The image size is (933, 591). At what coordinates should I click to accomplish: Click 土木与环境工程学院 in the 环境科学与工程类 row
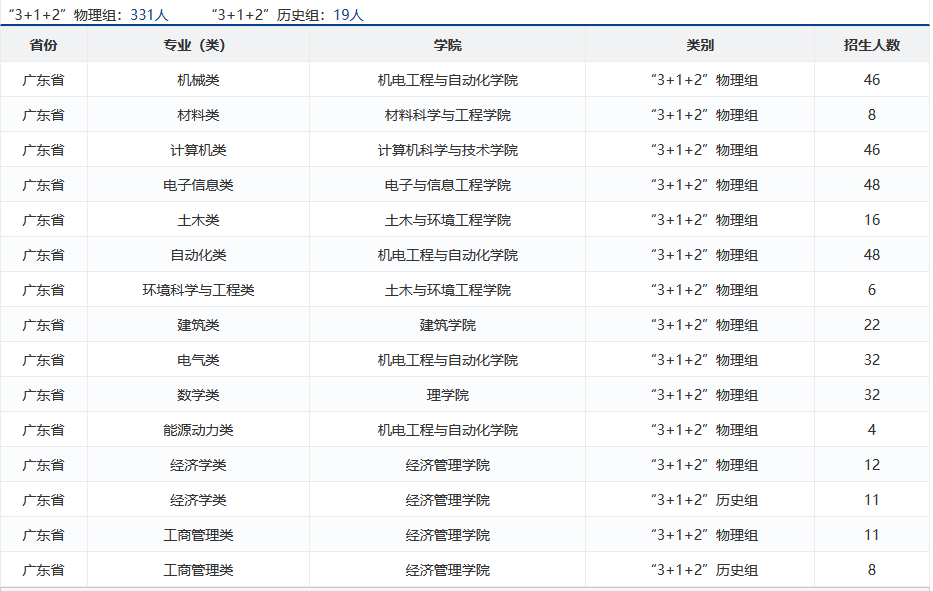coord(447,290)
